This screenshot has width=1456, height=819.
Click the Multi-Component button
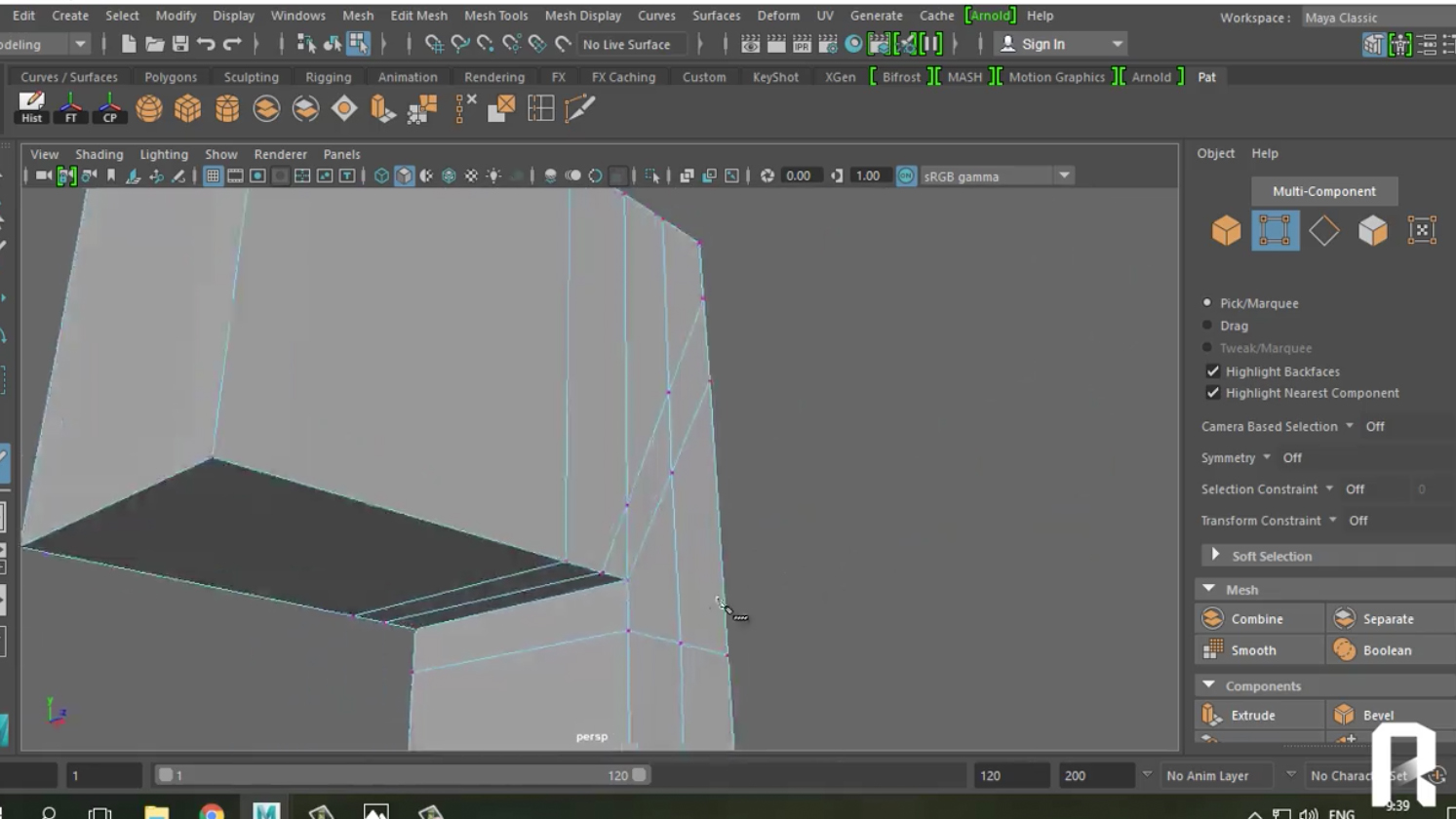coord(1323,191)
